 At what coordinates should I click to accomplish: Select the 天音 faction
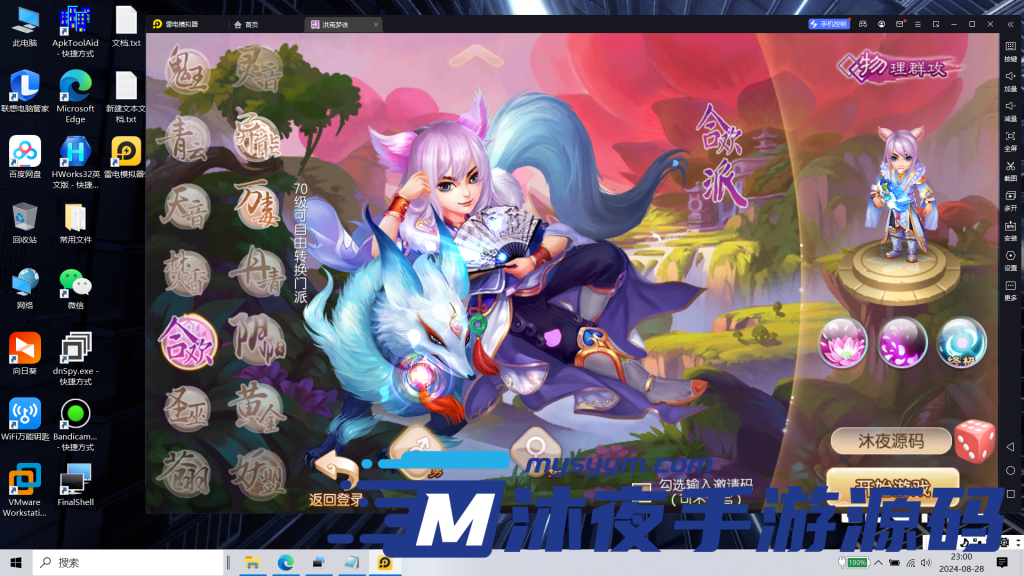[x=186, y=208]
